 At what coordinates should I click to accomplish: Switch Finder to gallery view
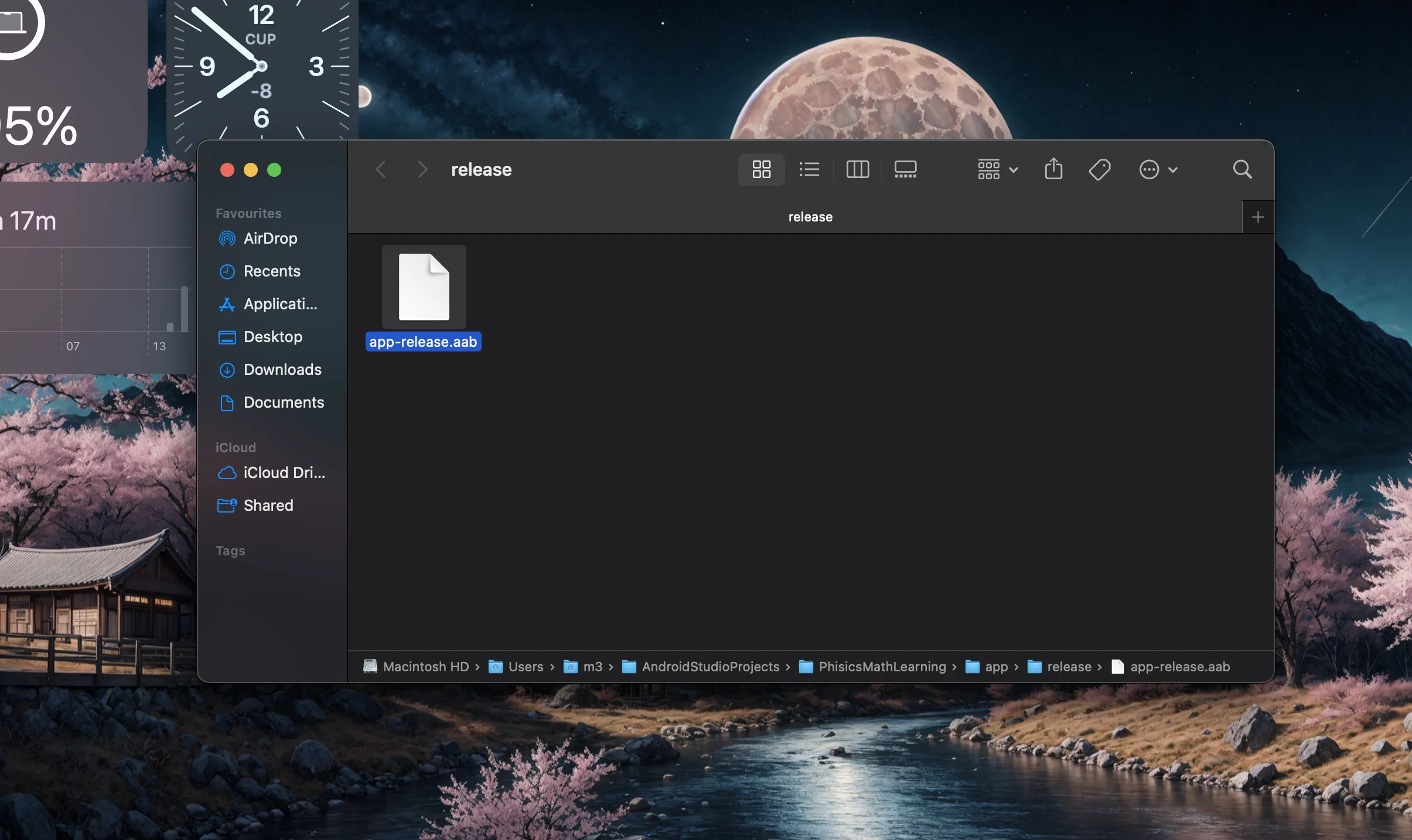(905, 170)
